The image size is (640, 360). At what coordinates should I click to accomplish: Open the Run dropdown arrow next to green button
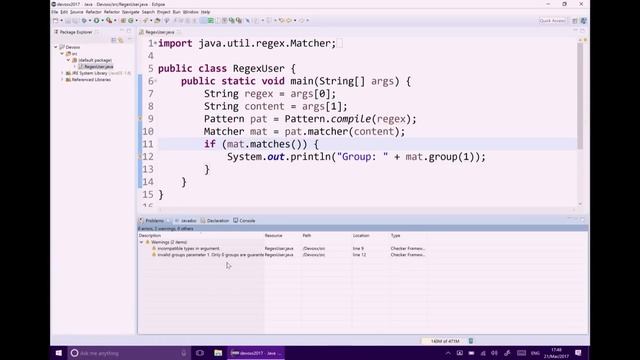pos(102,20)
